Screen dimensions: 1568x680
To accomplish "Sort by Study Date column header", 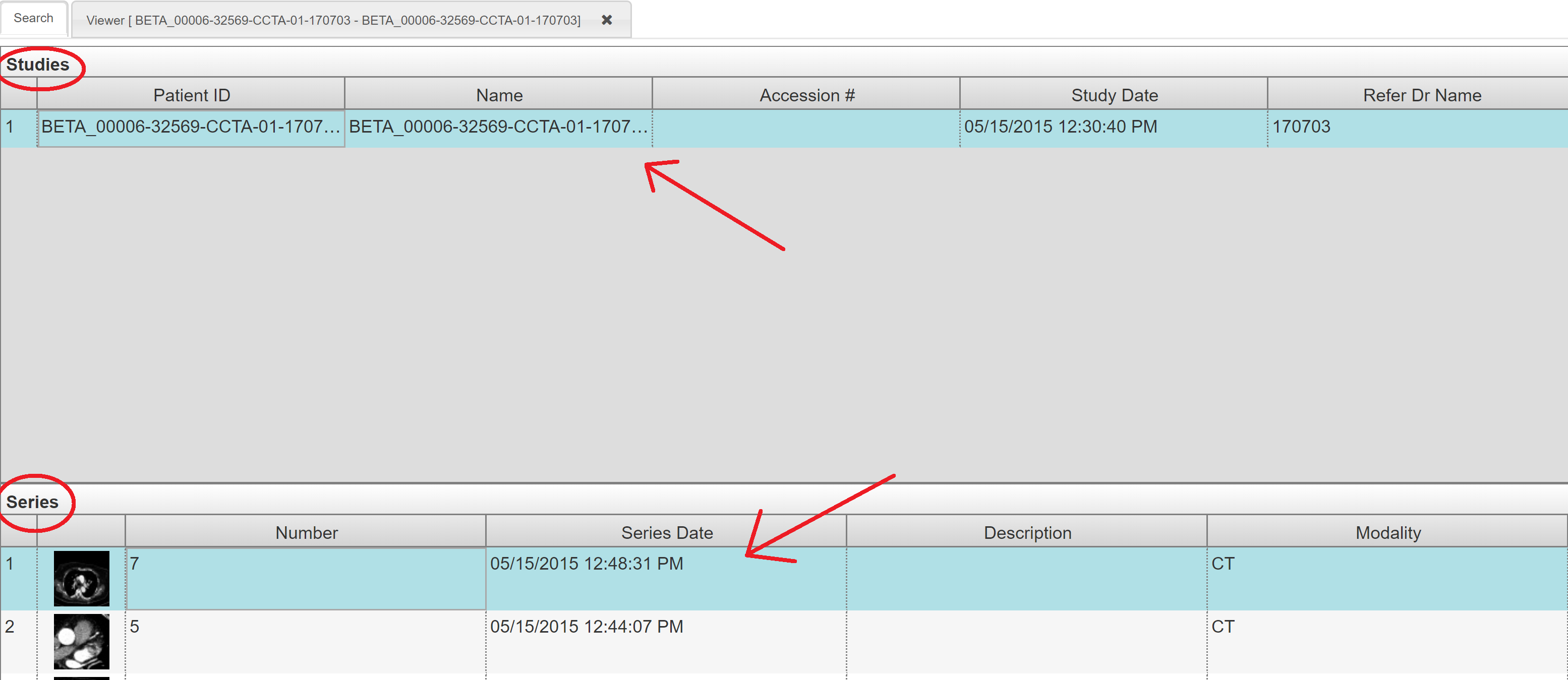I will [1114, 95].
